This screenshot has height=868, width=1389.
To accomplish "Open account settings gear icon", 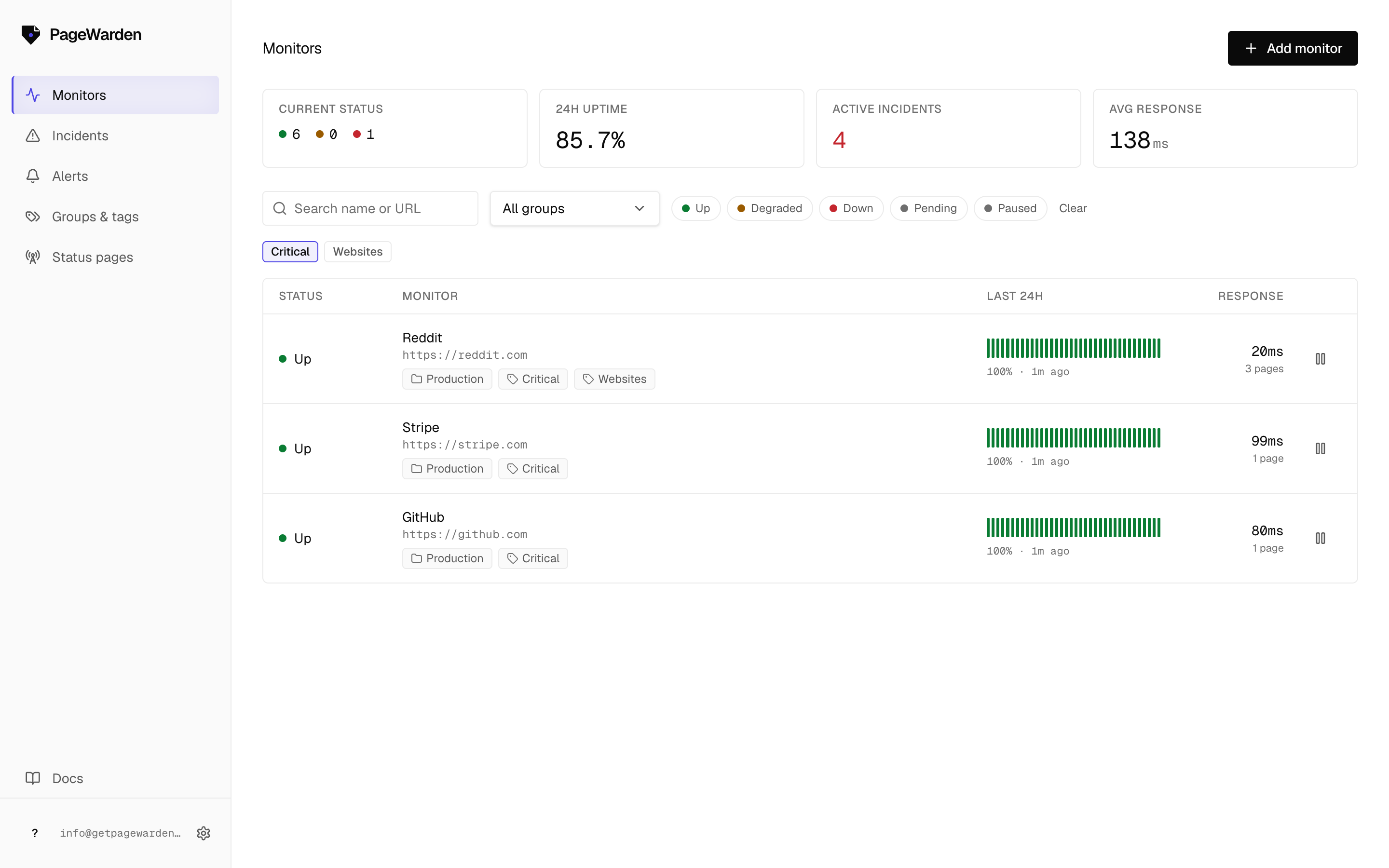I will tap(203, 833).
